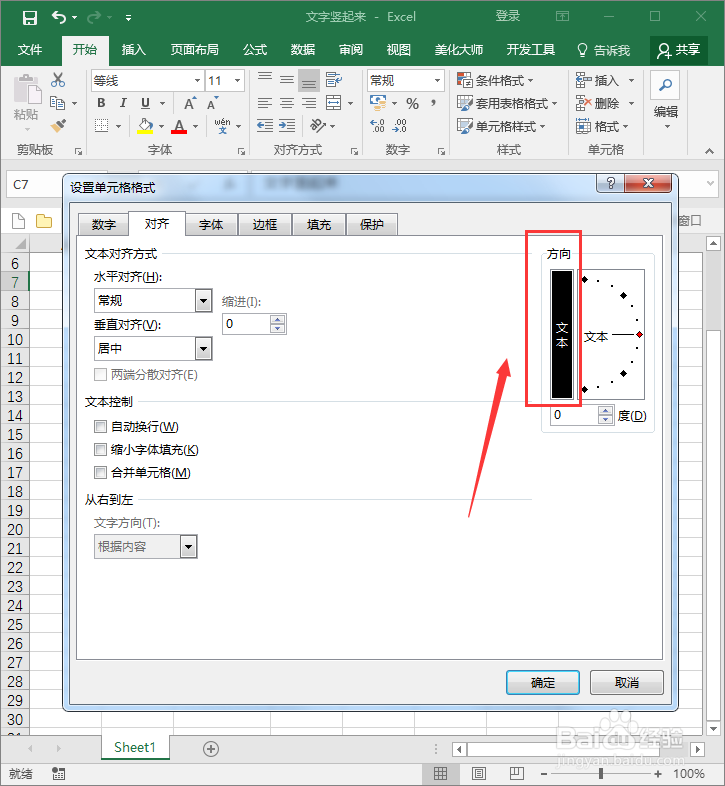Viewport: 725px width, 786px height.
Task: Click the Name Box showing C7
Action: [x=34, y=184]
